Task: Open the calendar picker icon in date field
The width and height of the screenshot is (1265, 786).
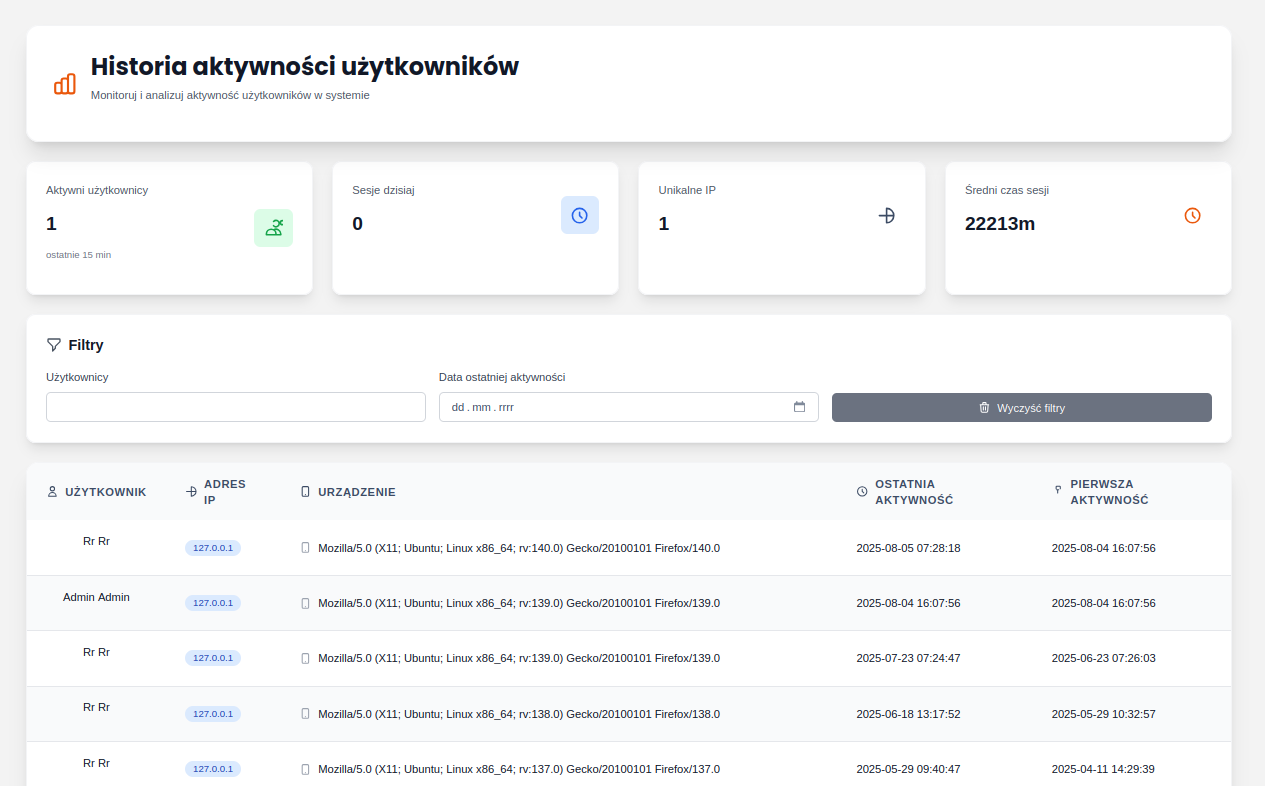Action: point(799,407)
